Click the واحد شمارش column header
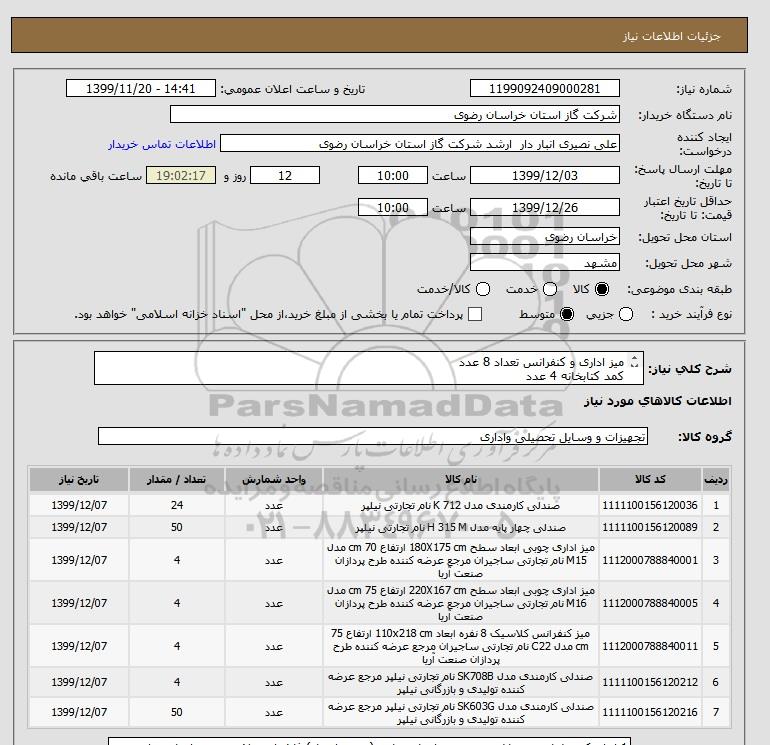This screenshot has height=745, width=770. [x=274, y=479]
